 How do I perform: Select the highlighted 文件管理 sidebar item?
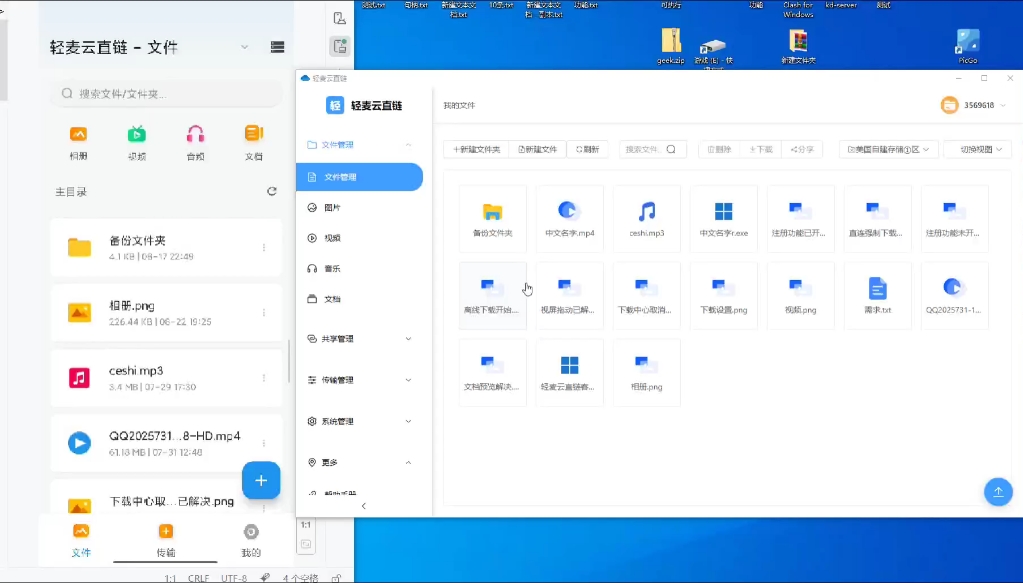click(359, 177)
